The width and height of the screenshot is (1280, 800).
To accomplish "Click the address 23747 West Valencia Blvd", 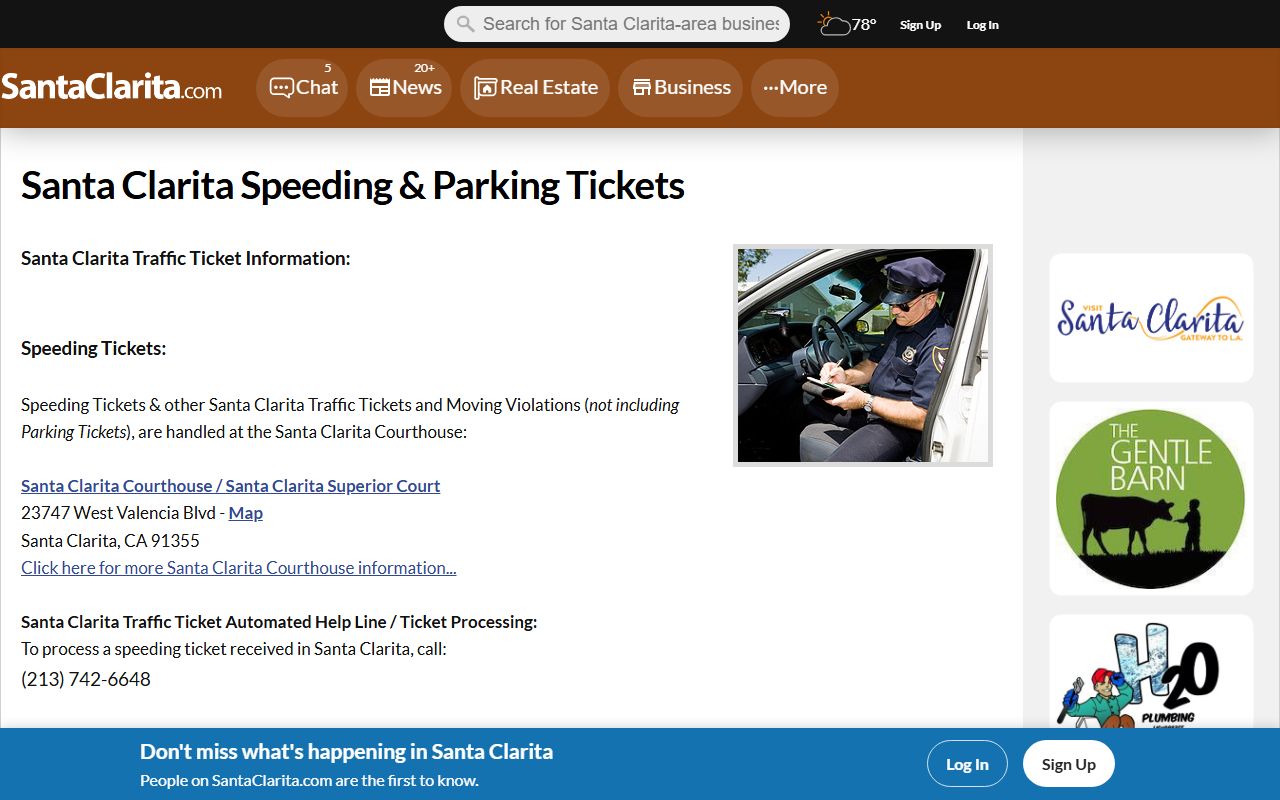I will (118, 513).
